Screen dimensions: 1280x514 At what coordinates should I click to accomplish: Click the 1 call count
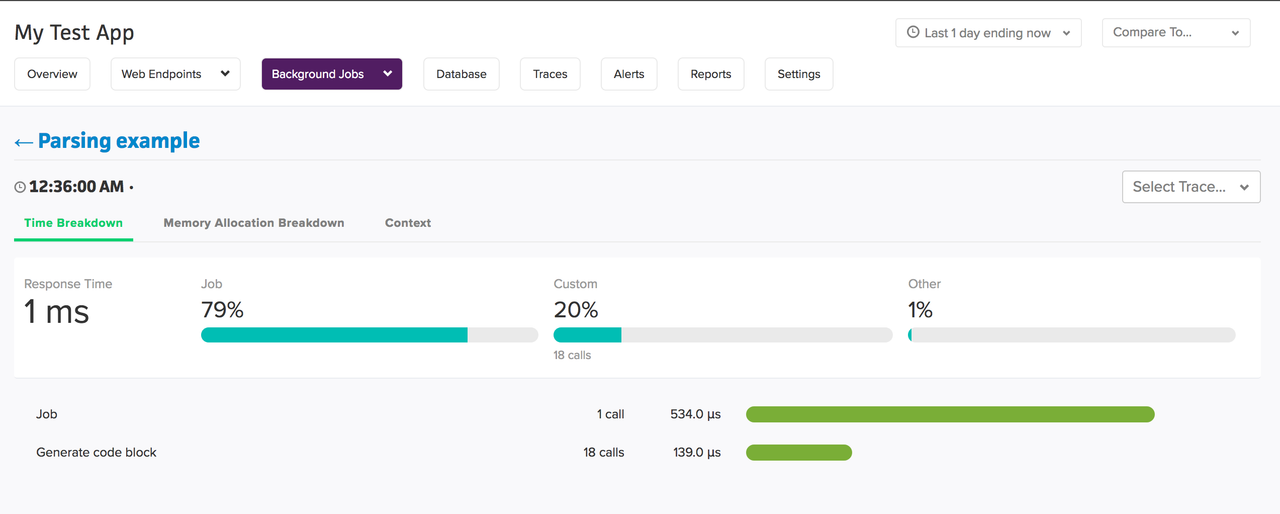(610, 414)
